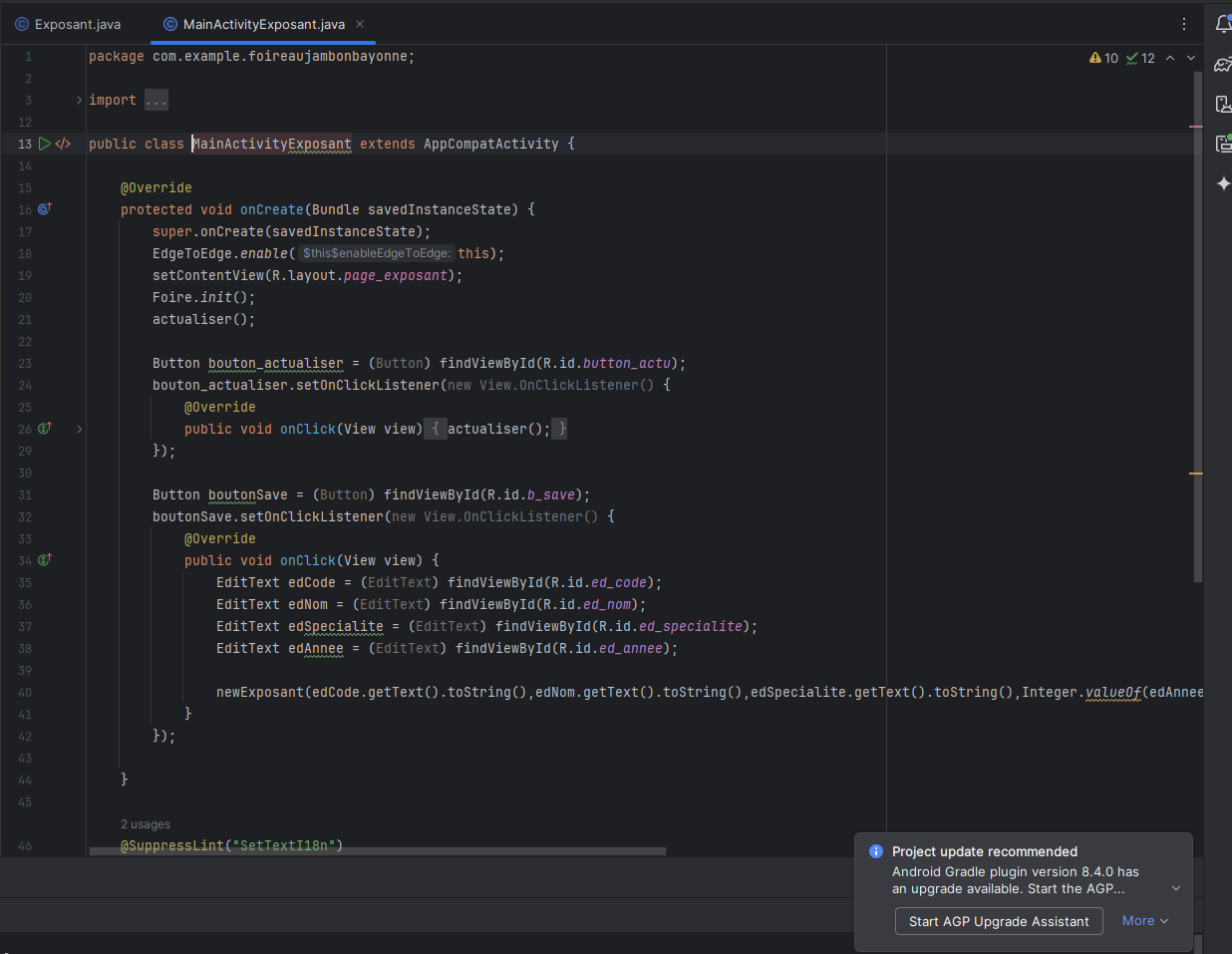Image resolution: width=1232 pixels, height=954 pixels.
Task: Open Running Devices tool window
Action: tap(1223, 144)
